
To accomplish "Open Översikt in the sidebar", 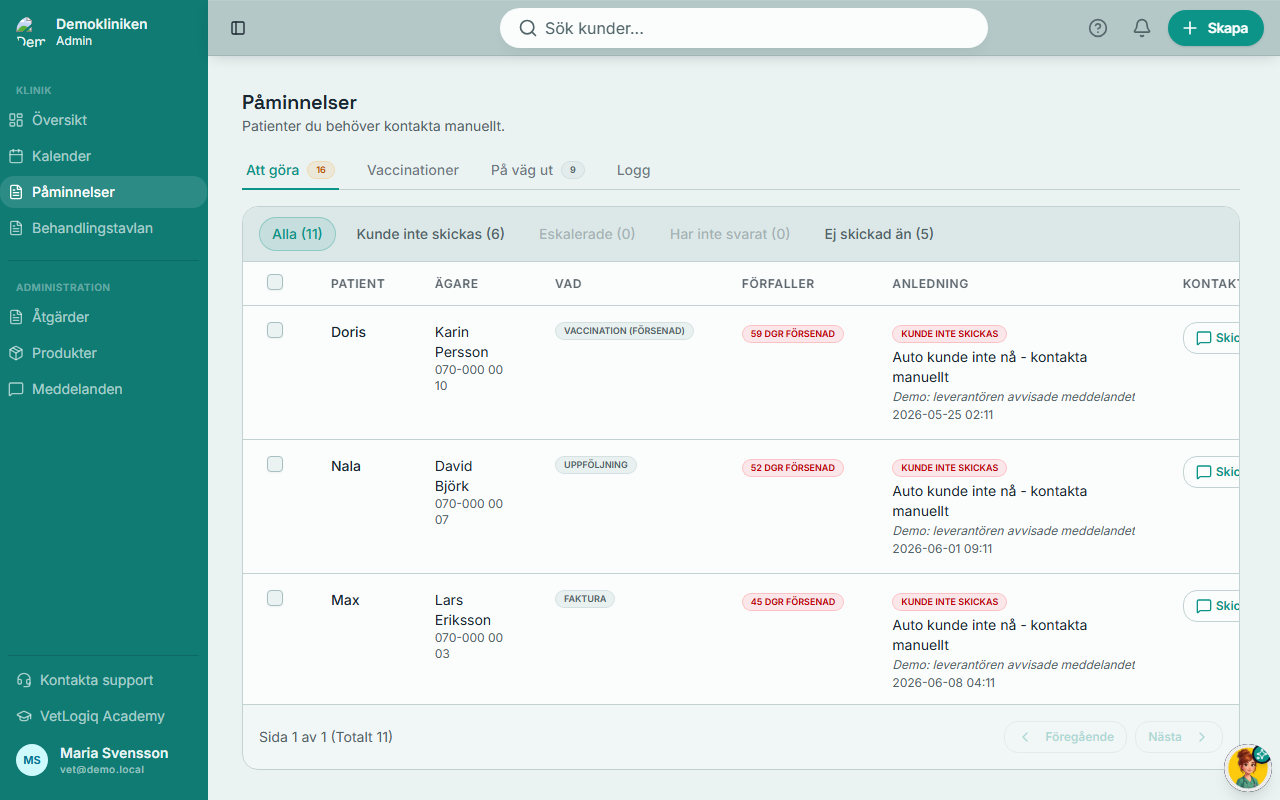I will (104, 120).
